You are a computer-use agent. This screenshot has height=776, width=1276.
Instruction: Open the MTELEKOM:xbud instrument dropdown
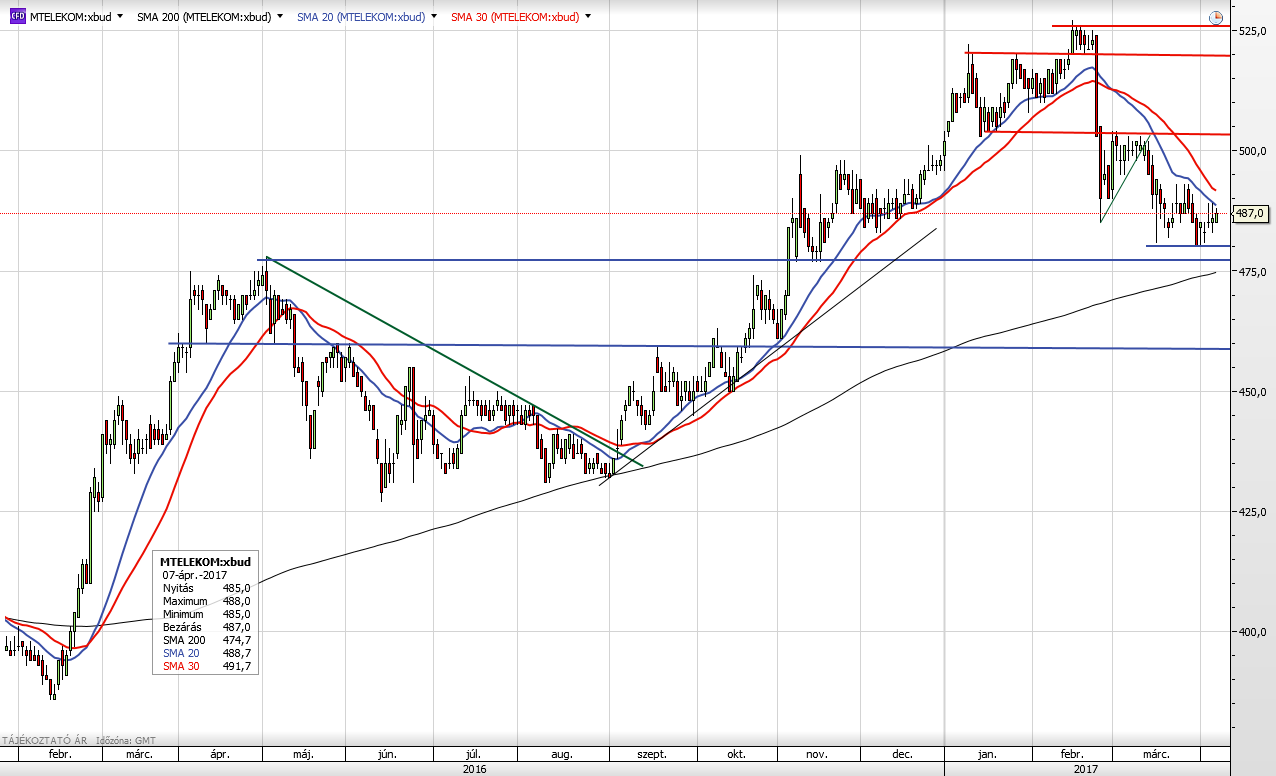pyautogui.click(x=120, y=17)
